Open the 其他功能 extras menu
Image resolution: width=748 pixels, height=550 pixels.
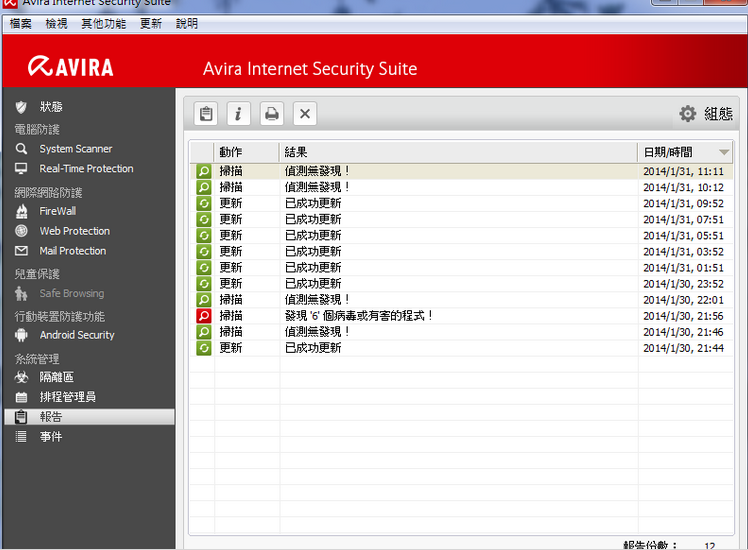[104, 23]
